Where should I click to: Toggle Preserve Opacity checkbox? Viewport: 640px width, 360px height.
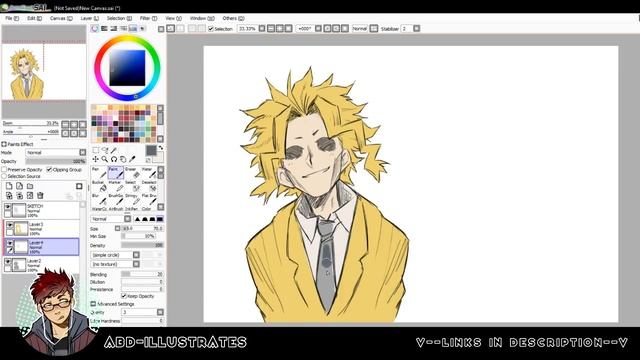pyautogui.click(x=4, y=169)
